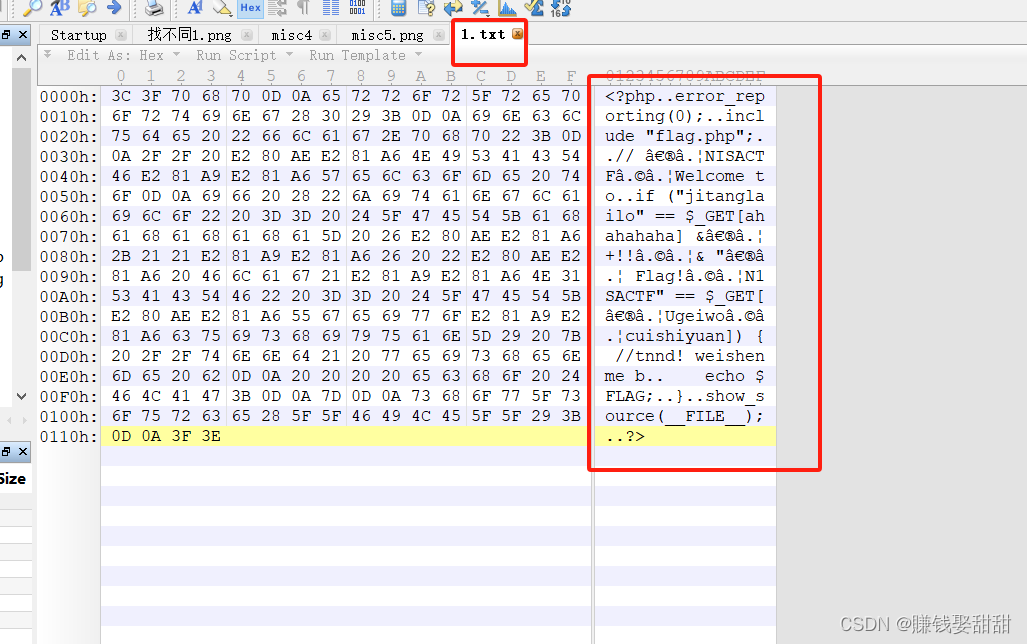Click the Size column header
Screen dimensions: 1027x644
[12, 479]
